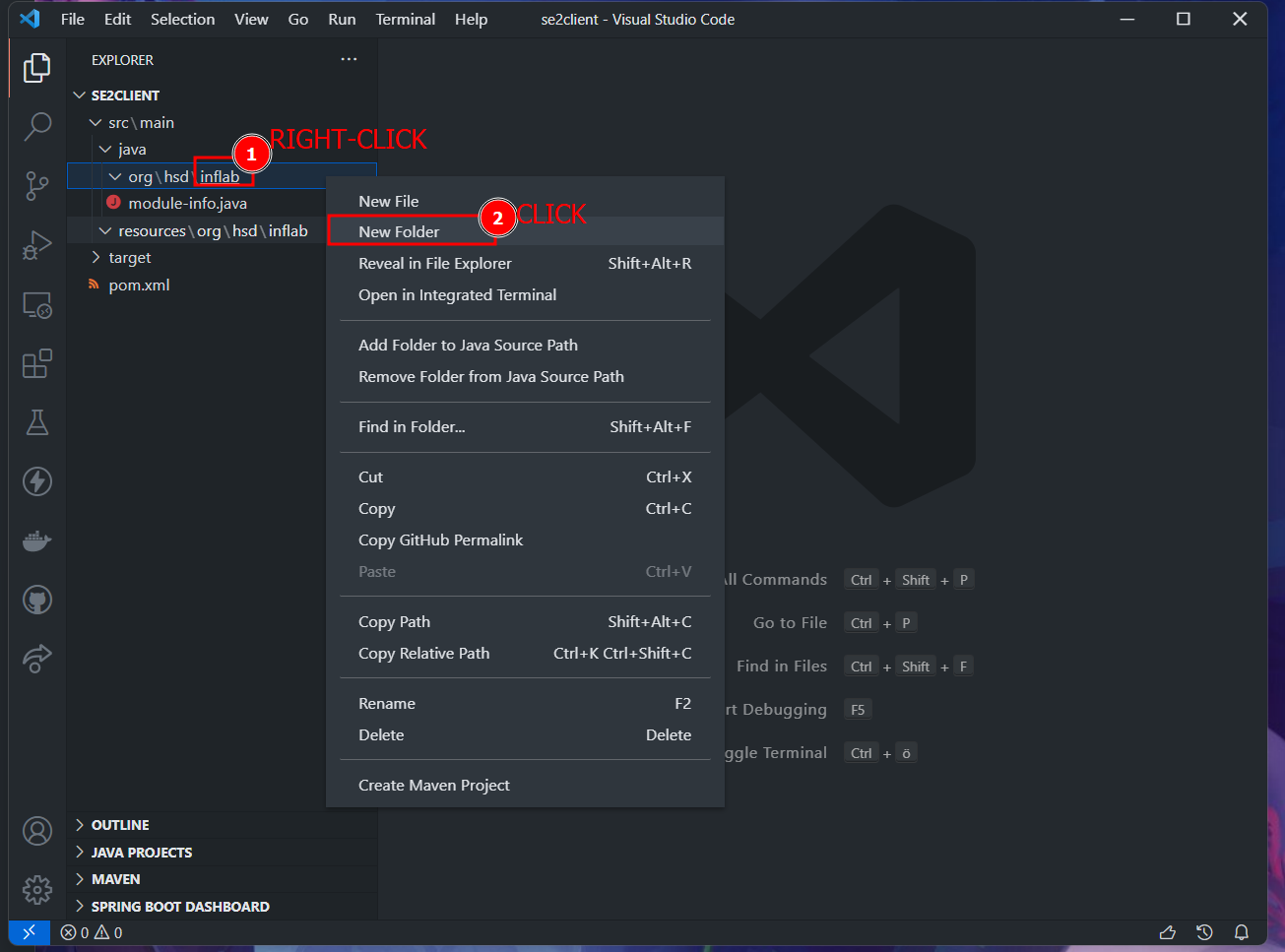Open the Extensions view

[37, 363]
